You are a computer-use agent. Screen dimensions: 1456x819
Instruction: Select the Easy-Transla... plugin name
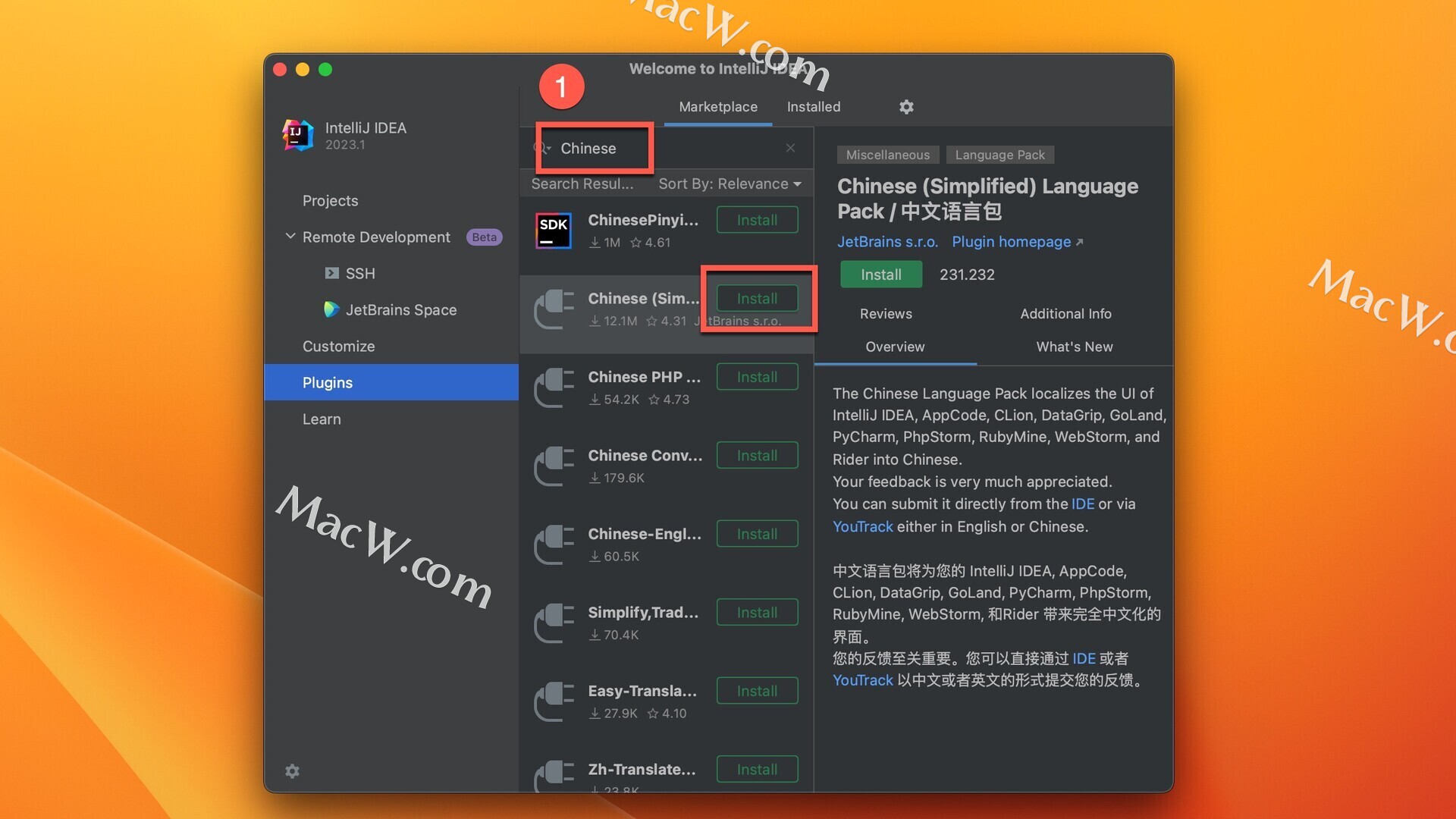[x=642, y=691]
